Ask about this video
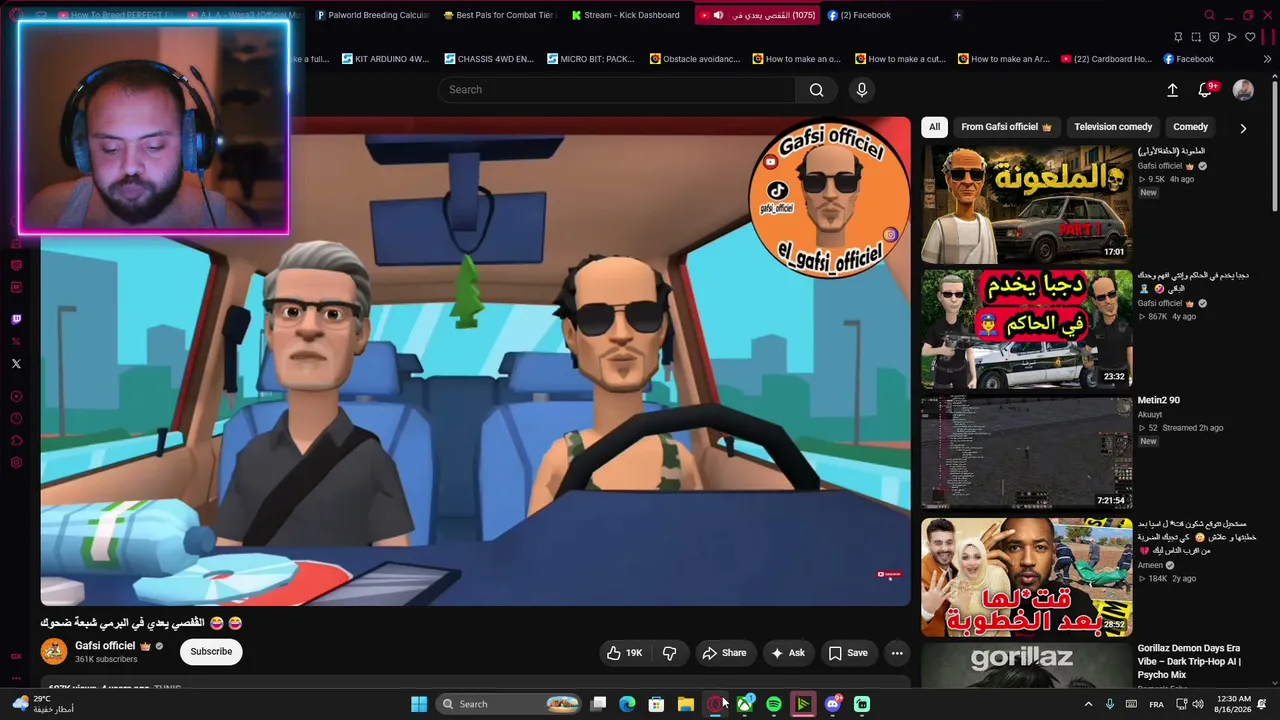Viewport: 1280px width, 720px height. pos(787,653)
